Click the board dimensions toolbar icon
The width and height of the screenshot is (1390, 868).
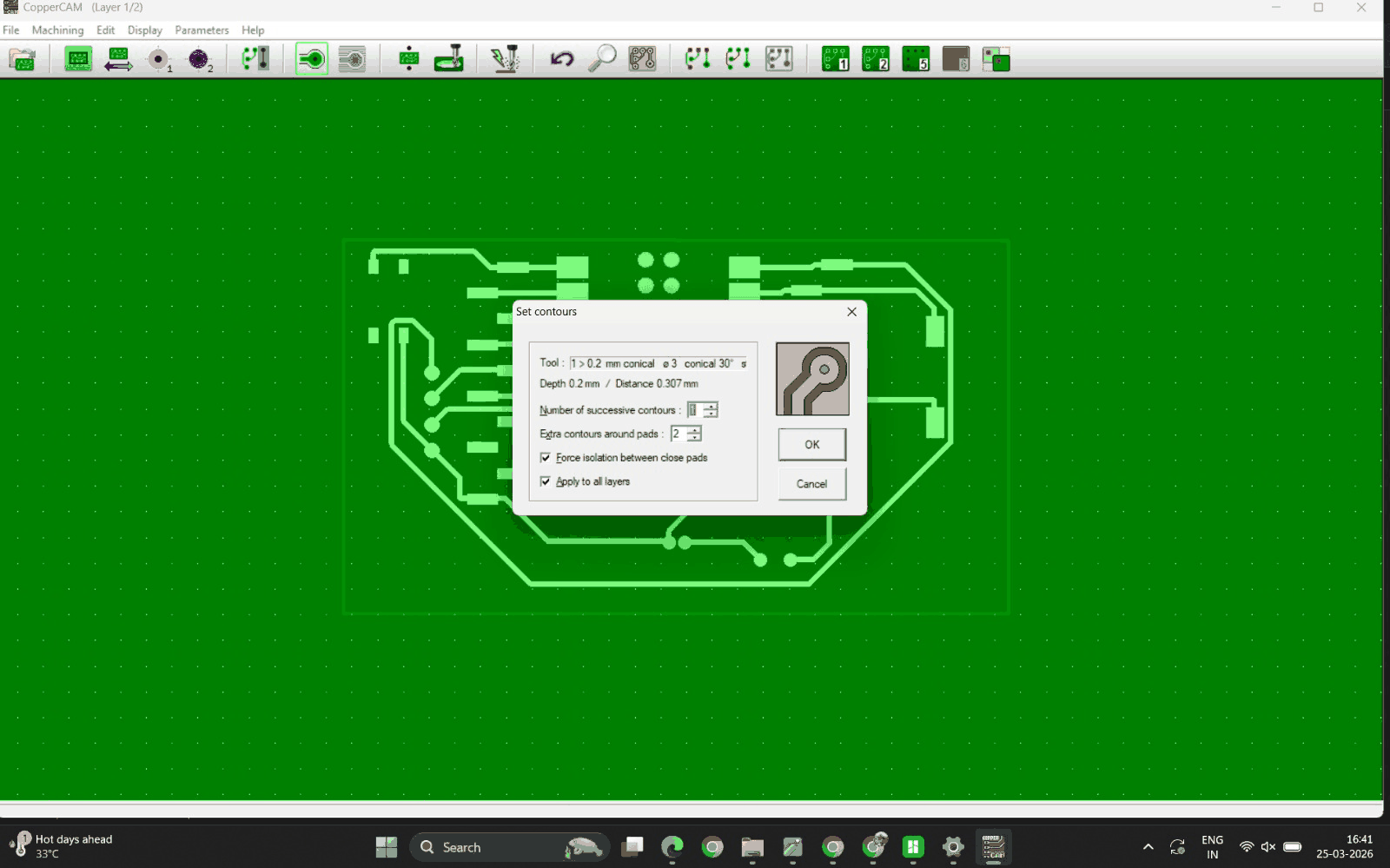coord(78,59)
